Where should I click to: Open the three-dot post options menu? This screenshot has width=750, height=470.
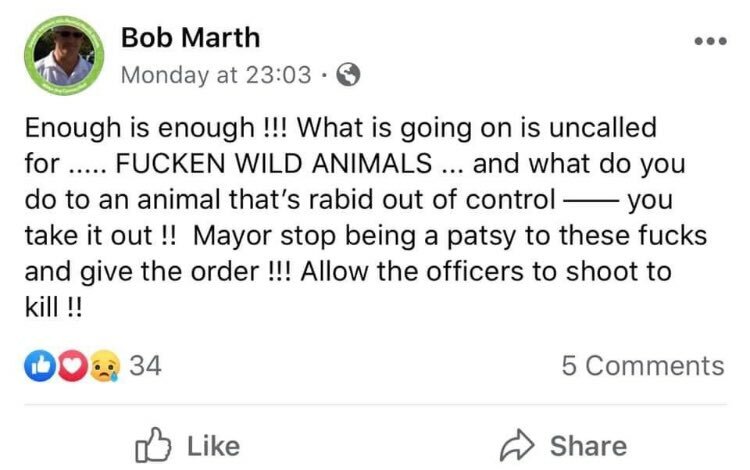[711, 42]
